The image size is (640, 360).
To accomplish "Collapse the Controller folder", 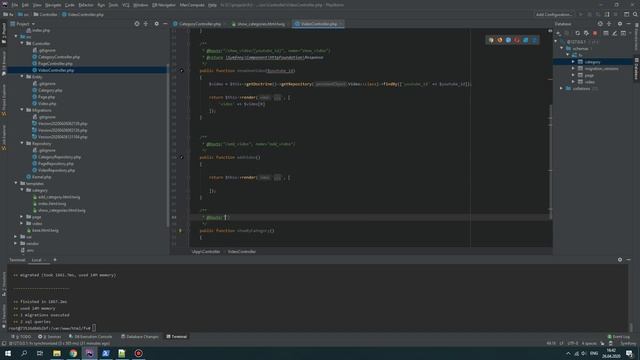I will (x=22, y=43).
